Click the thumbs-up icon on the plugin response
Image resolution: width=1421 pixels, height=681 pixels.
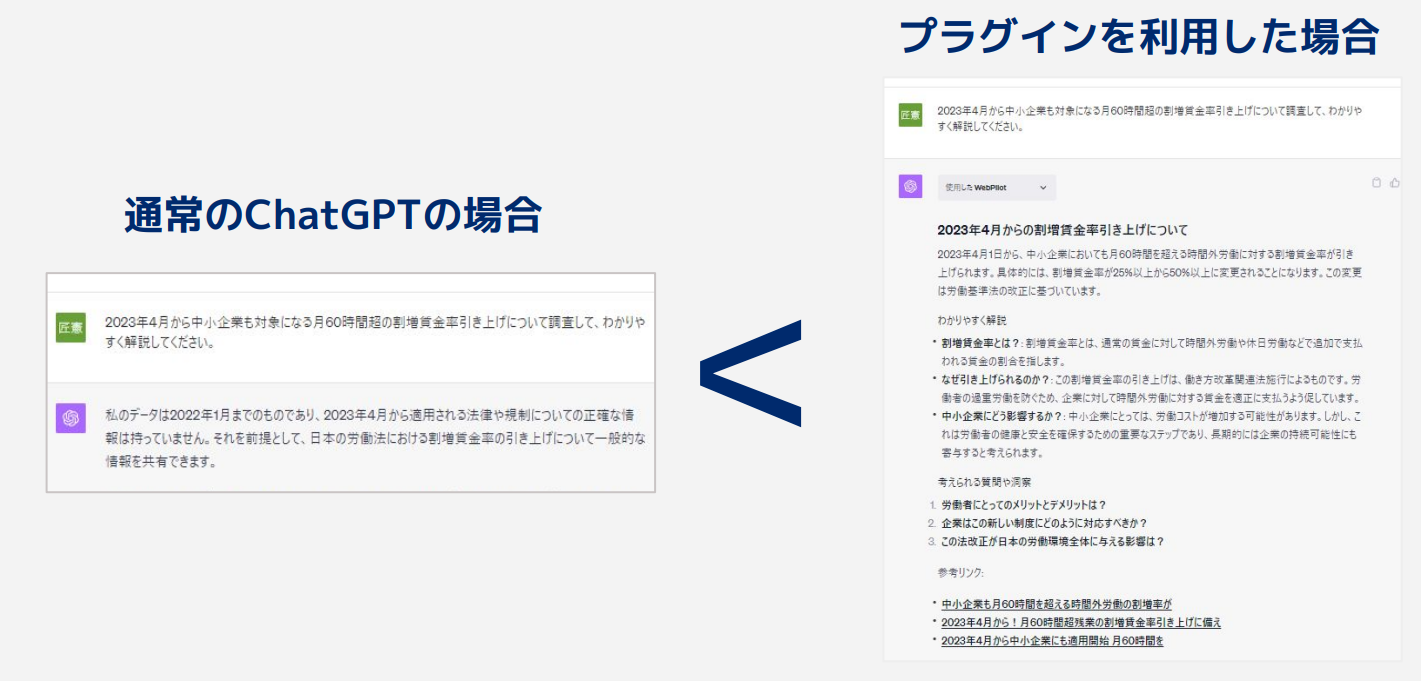[1395, 183]
